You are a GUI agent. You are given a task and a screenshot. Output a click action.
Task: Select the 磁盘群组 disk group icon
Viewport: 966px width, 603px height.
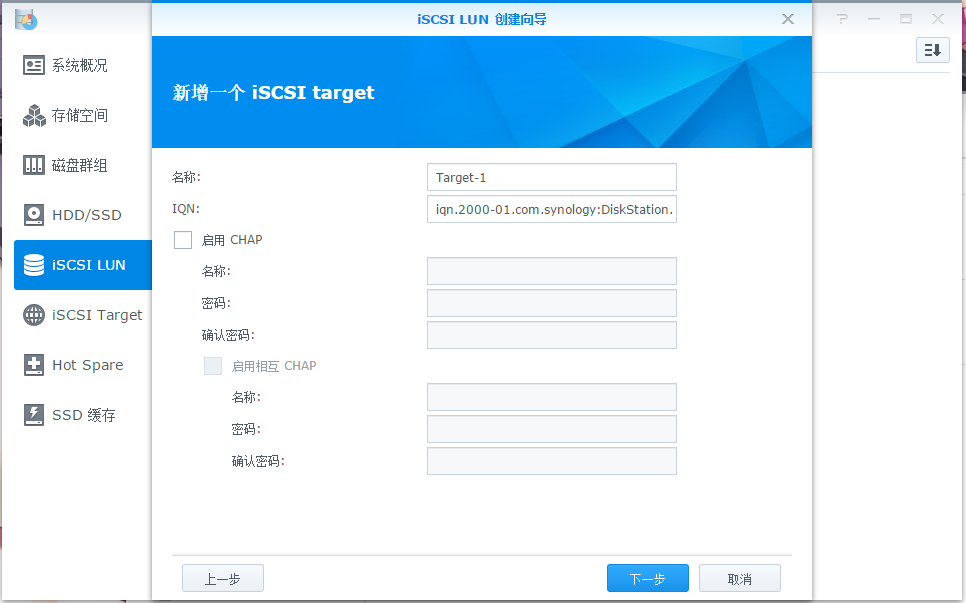(x=34, y=165)
